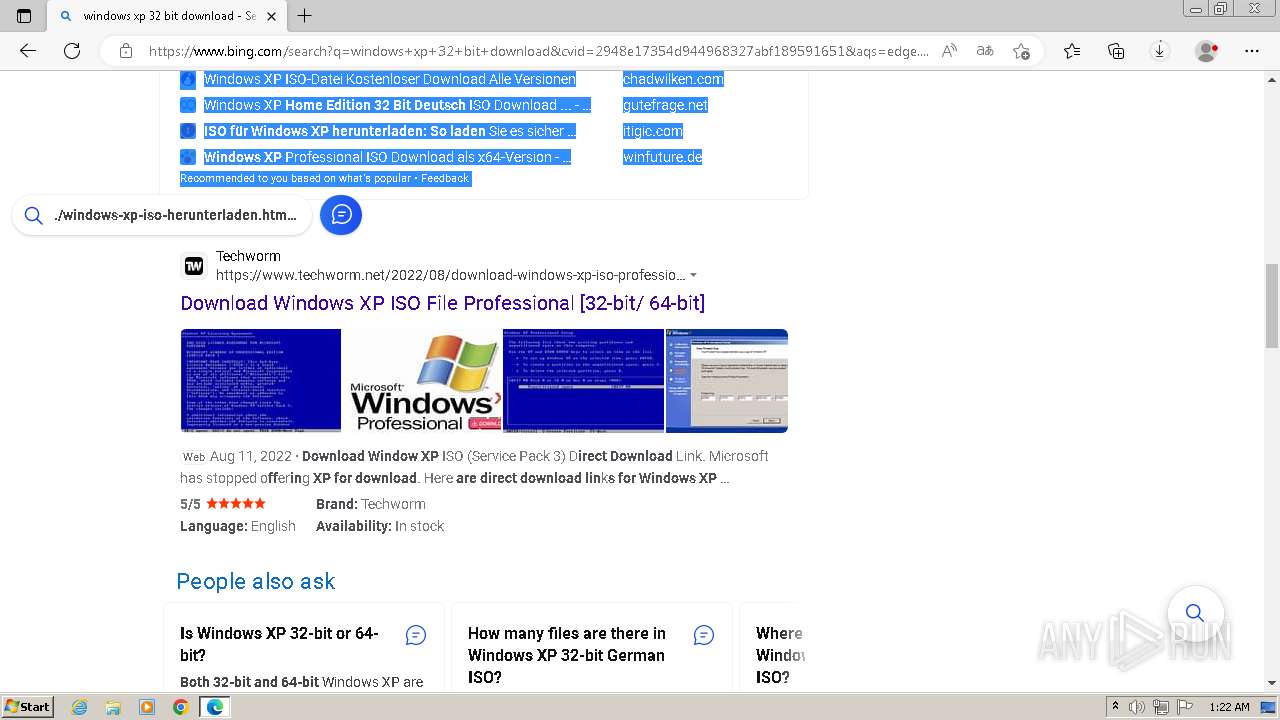
Task: Open media player from taskbar
Action: (147, 707)
